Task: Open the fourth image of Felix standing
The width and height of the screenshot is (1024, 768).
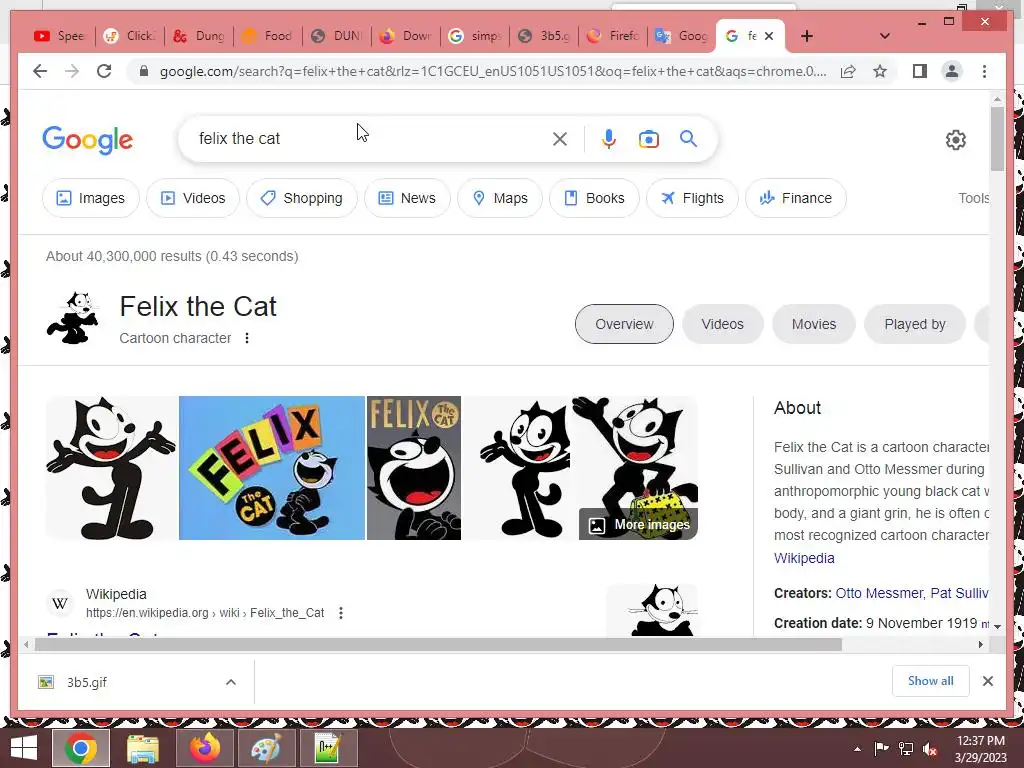Action: (517, 468)
